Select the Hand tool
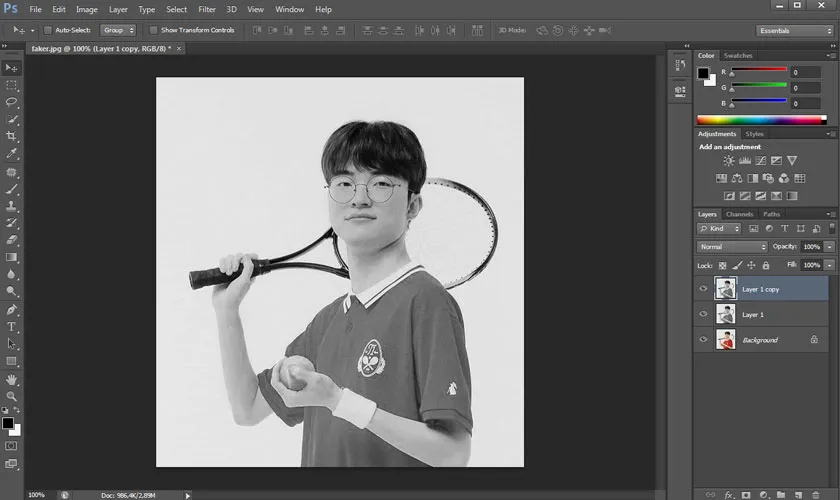Image resolution: width=840 pixels, height=500 pixels. coord(11,379)
